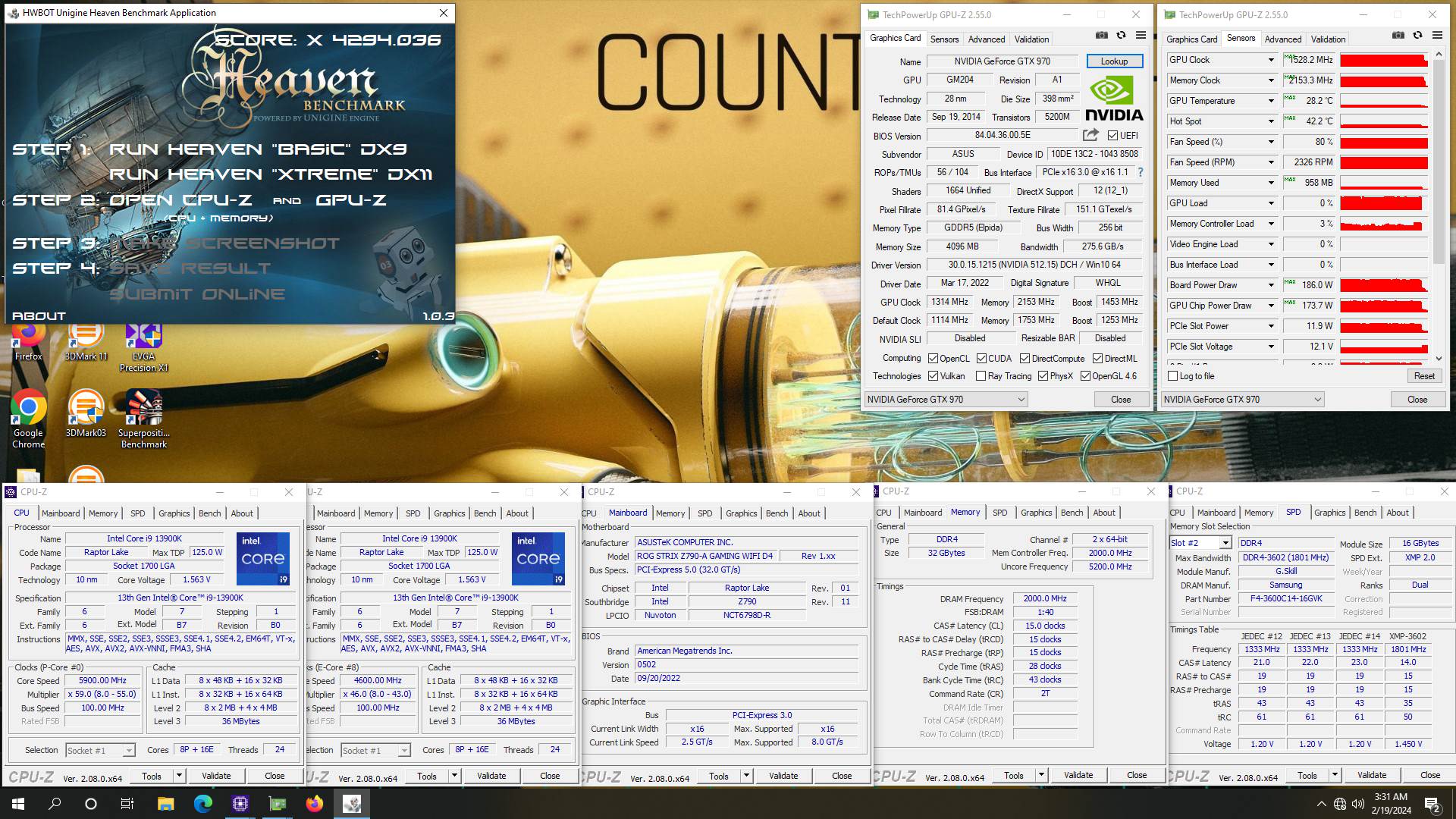Open the hamburger menu in GPU-Z Sensors window

point(1437,35)
